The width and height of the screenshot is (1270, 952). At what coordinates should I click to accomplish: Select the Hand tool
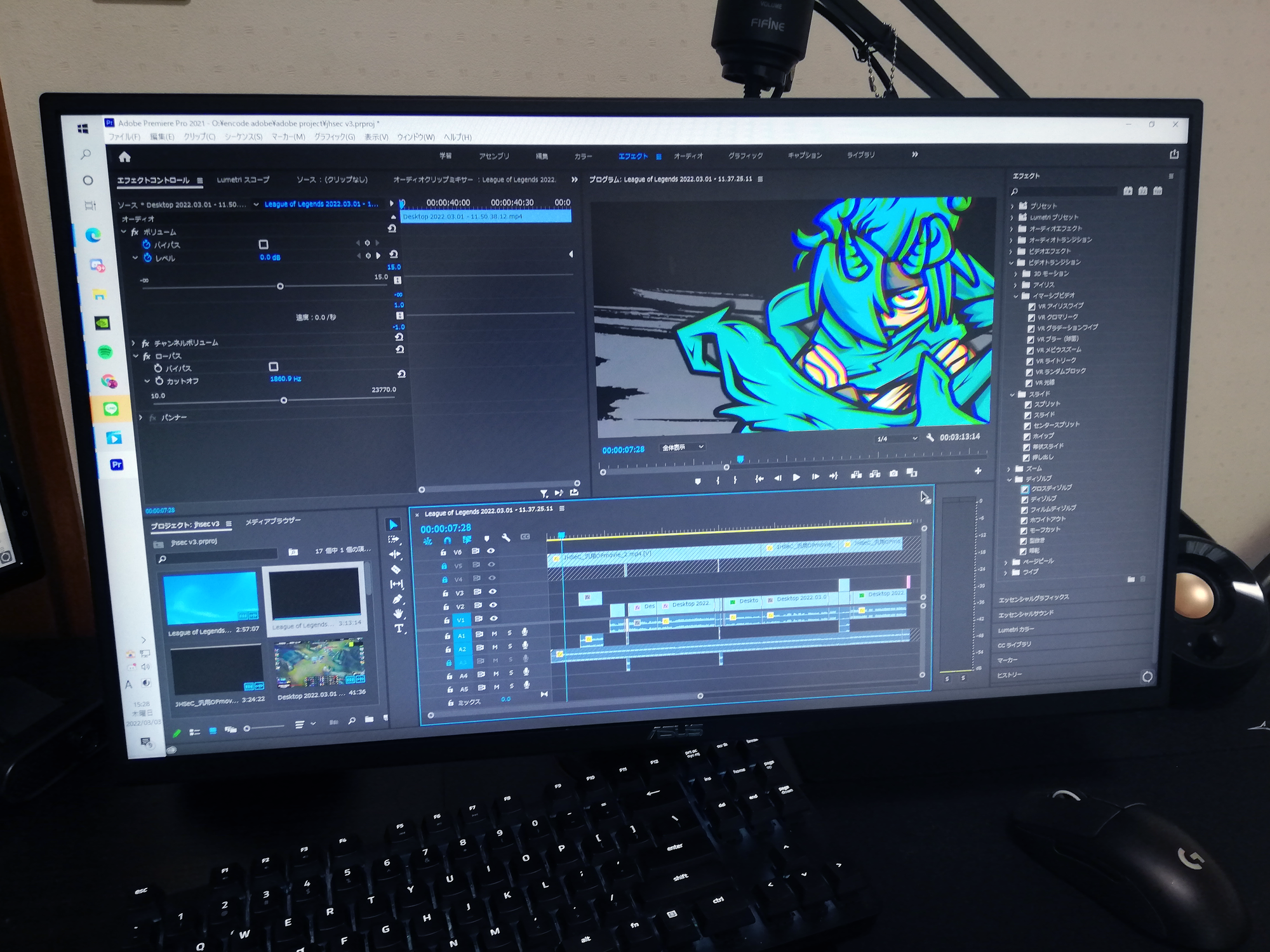point(398,613)
